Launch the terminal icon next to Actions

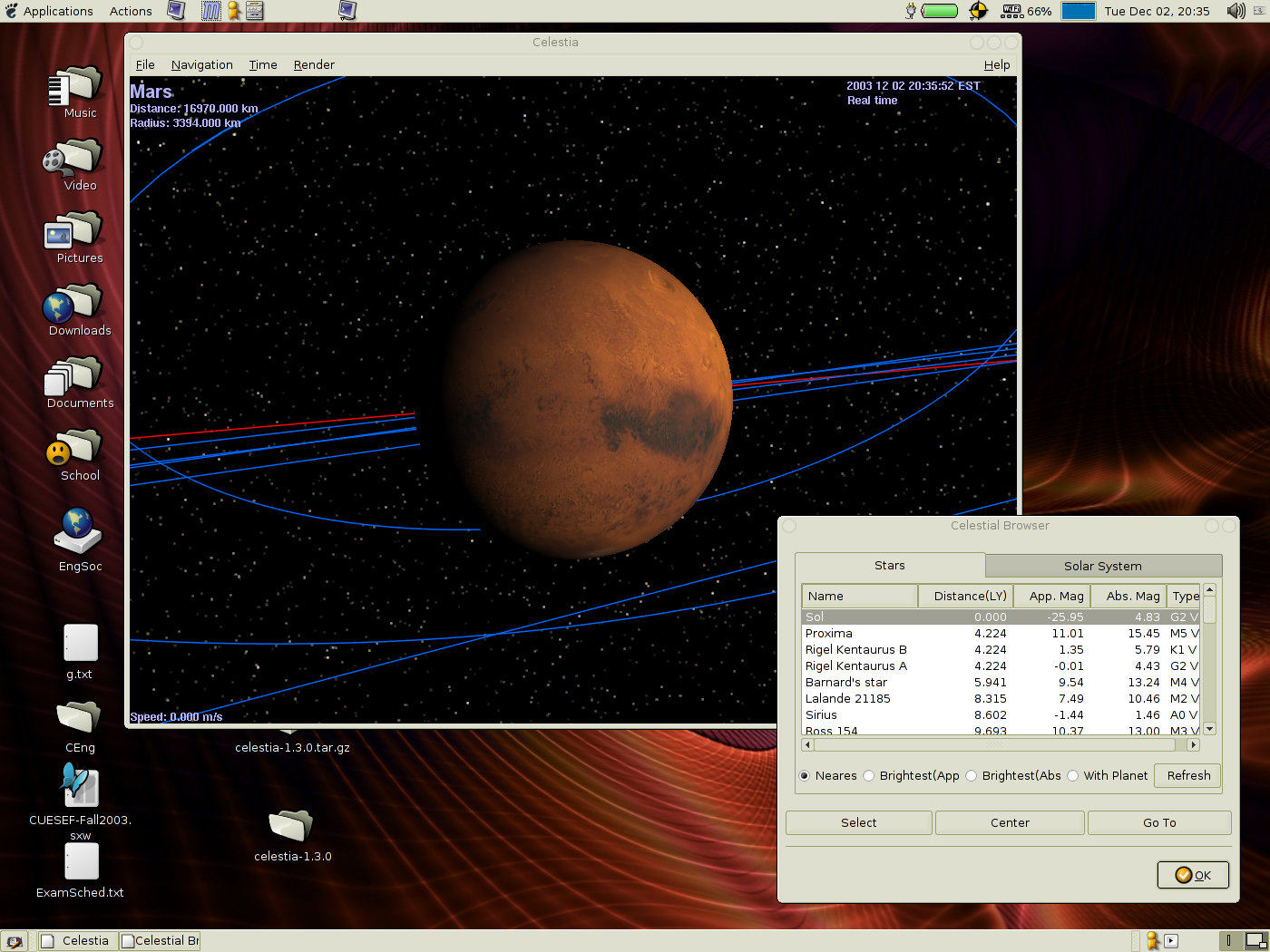pyautogui.click(x=176, y=11)
